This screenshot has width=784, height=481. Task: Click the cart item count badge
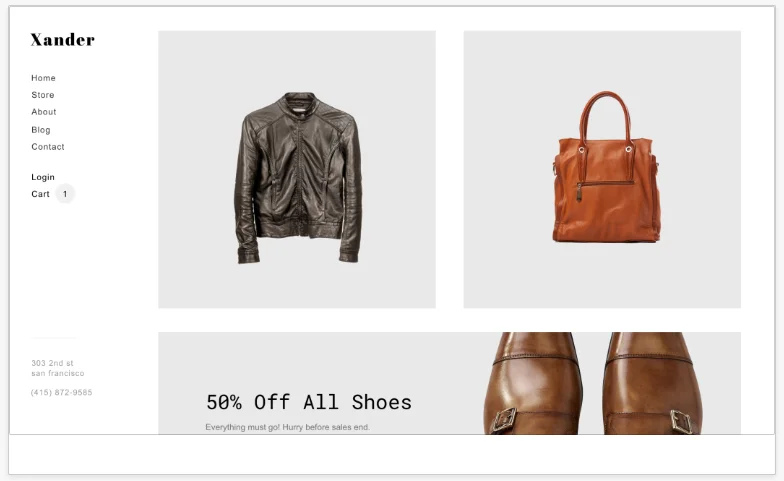[x=65, y=194]
